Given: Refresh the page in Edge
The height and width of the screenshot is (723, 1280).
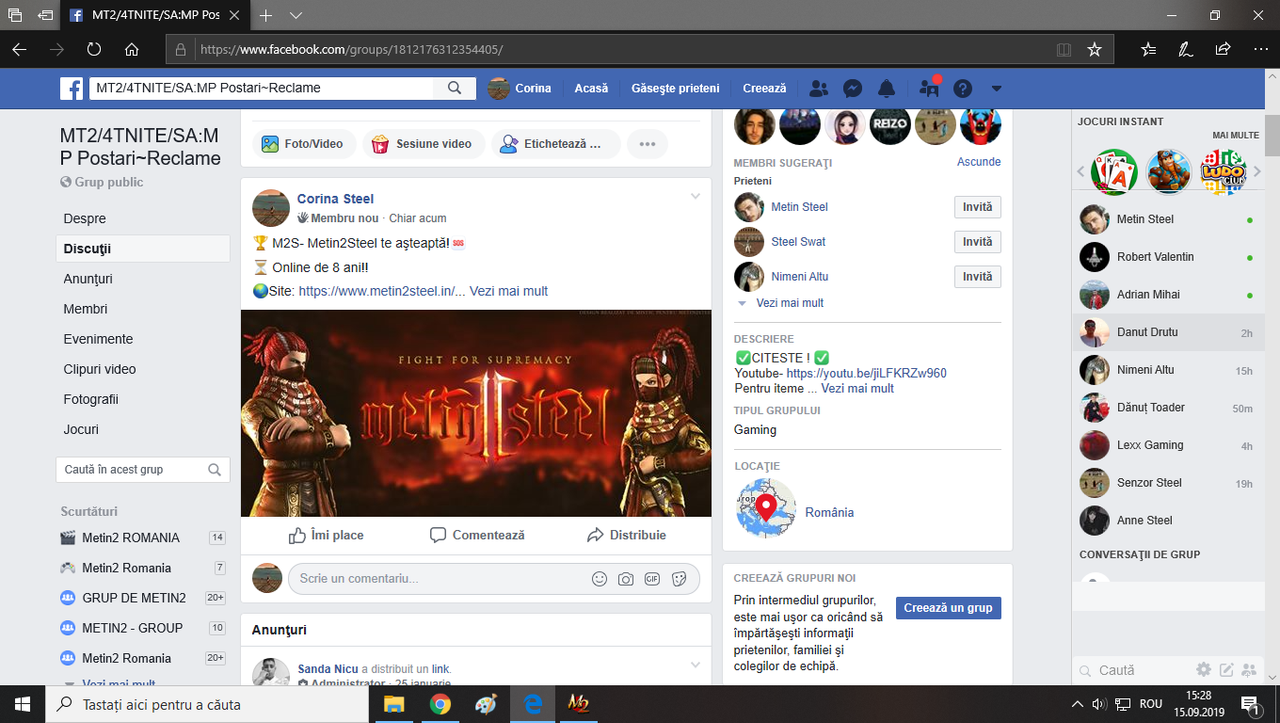Looking at the screenshot, I should click(94, 49).
